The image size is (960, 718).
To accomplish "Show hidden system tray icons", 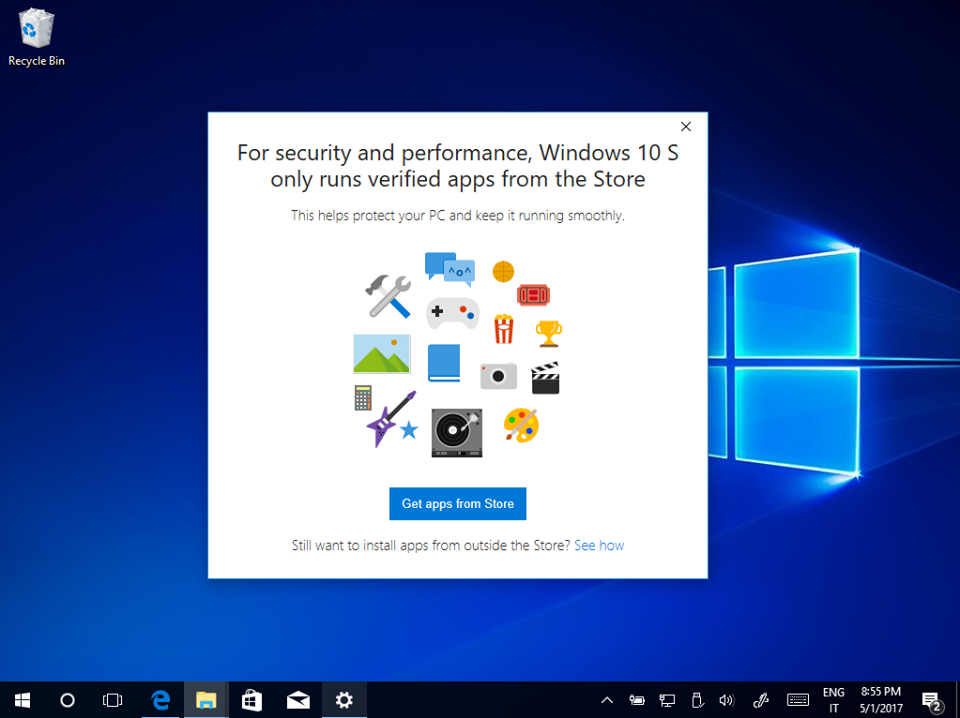I will tap(607, 700).
